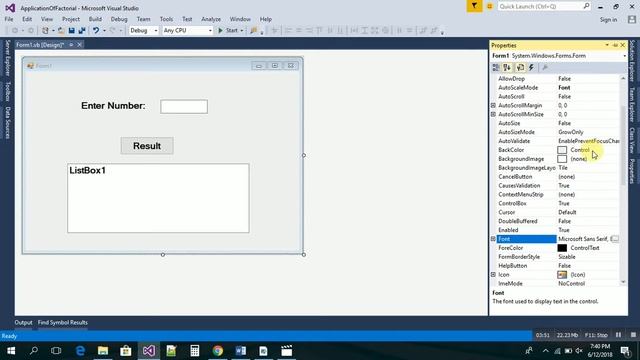Expand the Font property
The width and height of the screenshot is (640, 360).
493,239
